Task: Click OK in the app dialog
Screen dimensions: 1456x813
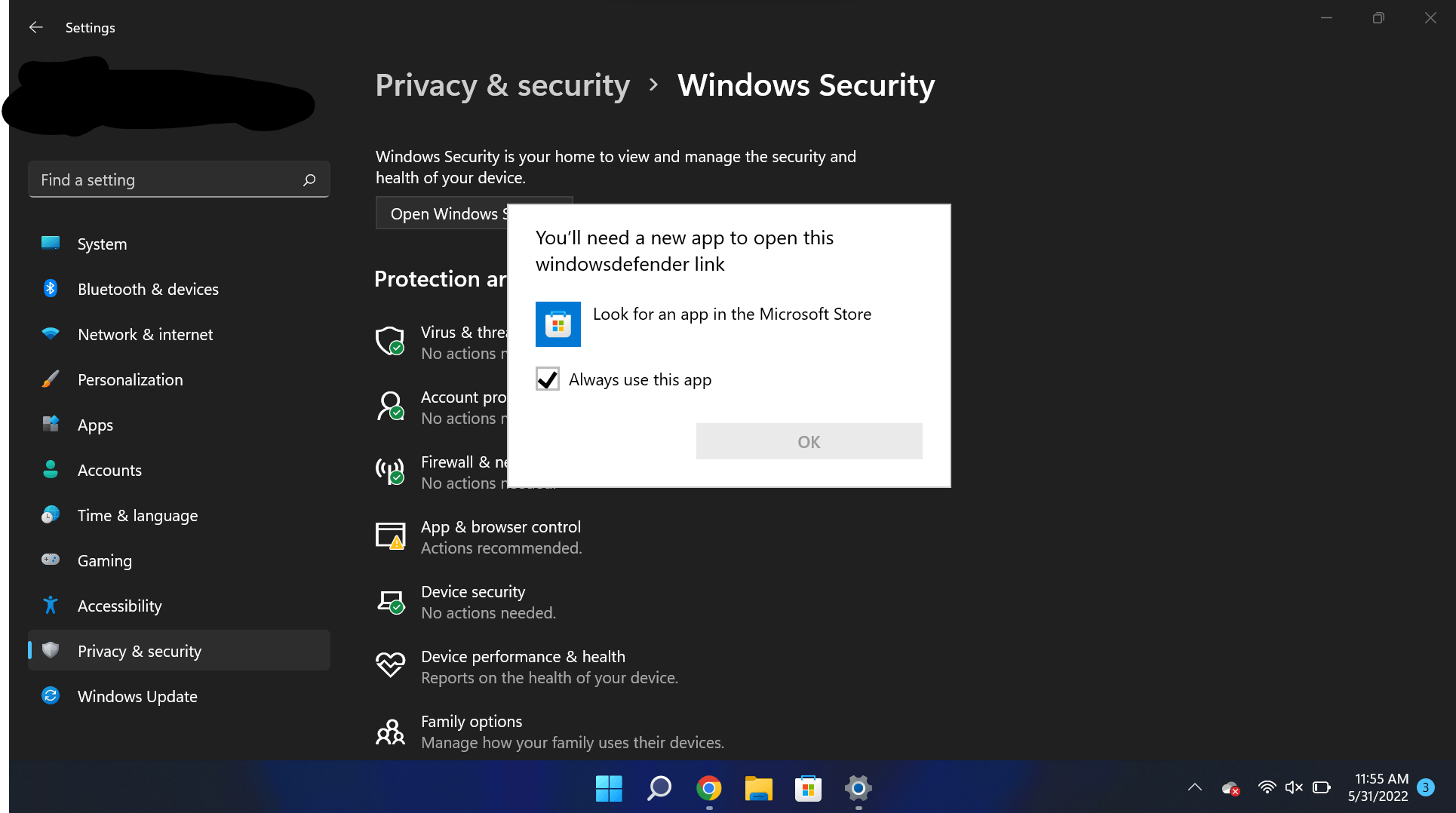Action: 809,441
